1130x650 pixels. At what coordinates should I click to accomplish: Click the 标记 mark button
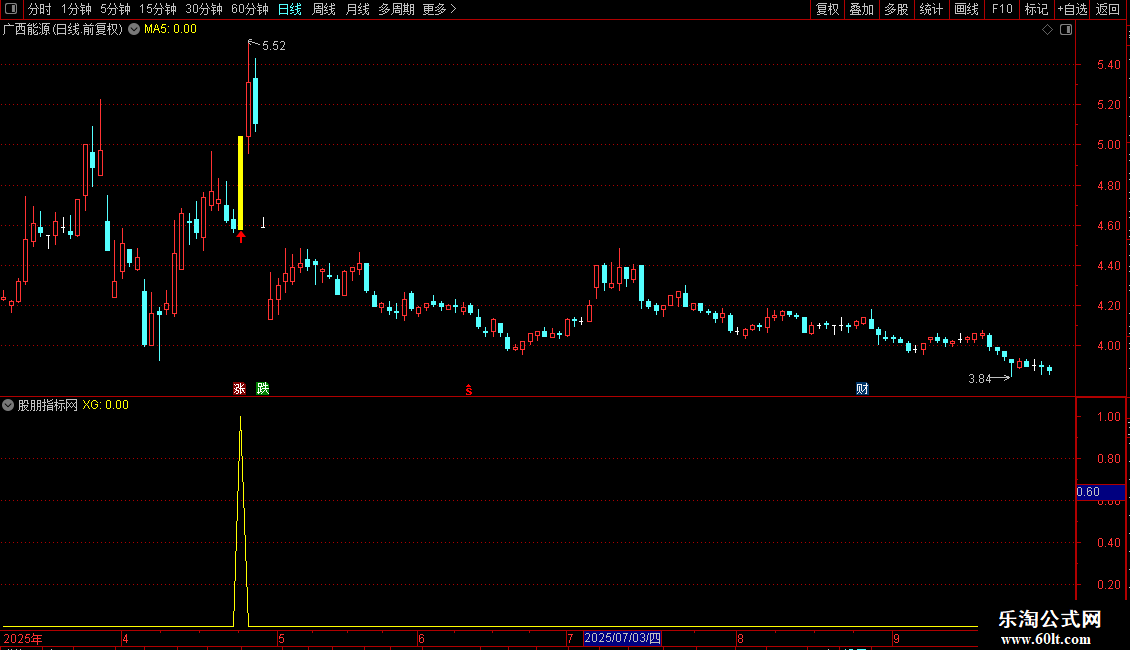tap(1036, 9)
